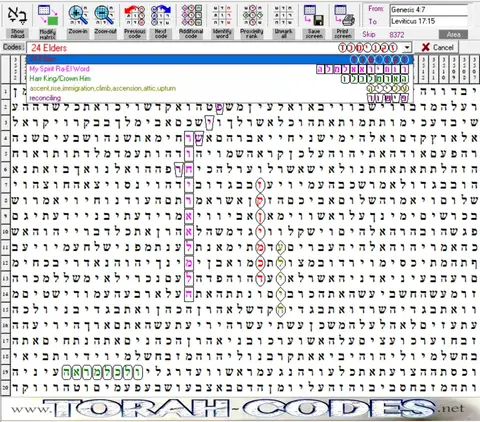
Task: Click green boxed Hebrew word in row 19
Action: [102, 372]
